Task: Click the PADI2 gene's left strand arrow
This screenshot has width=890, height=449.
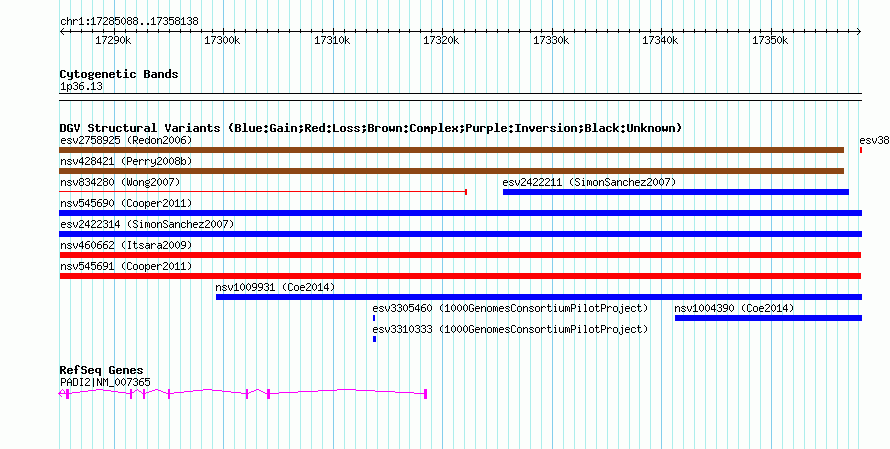Action: tap(62, 393)
